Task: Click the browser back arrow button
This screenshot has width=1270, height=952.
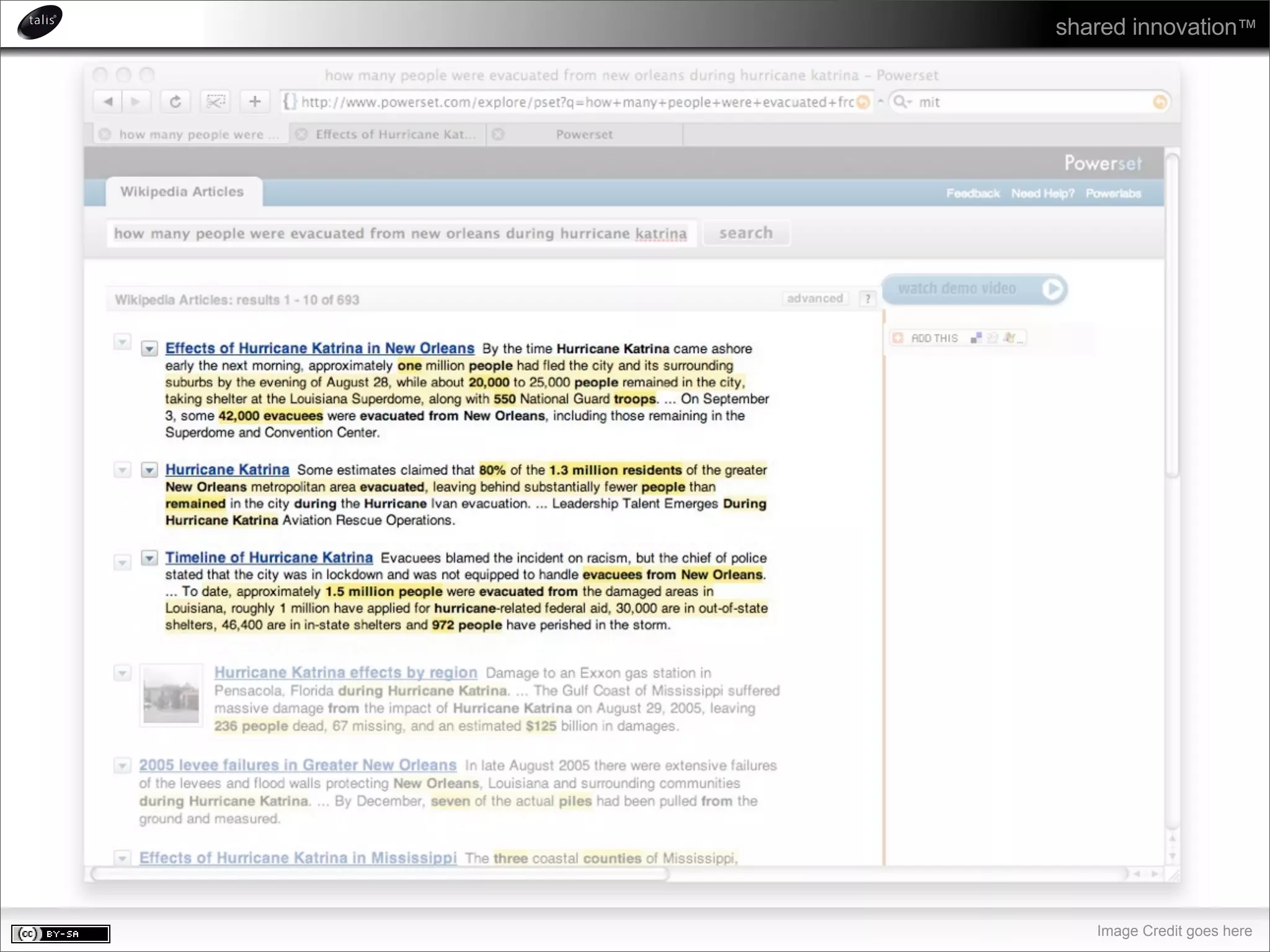Action: pos(108,102)
